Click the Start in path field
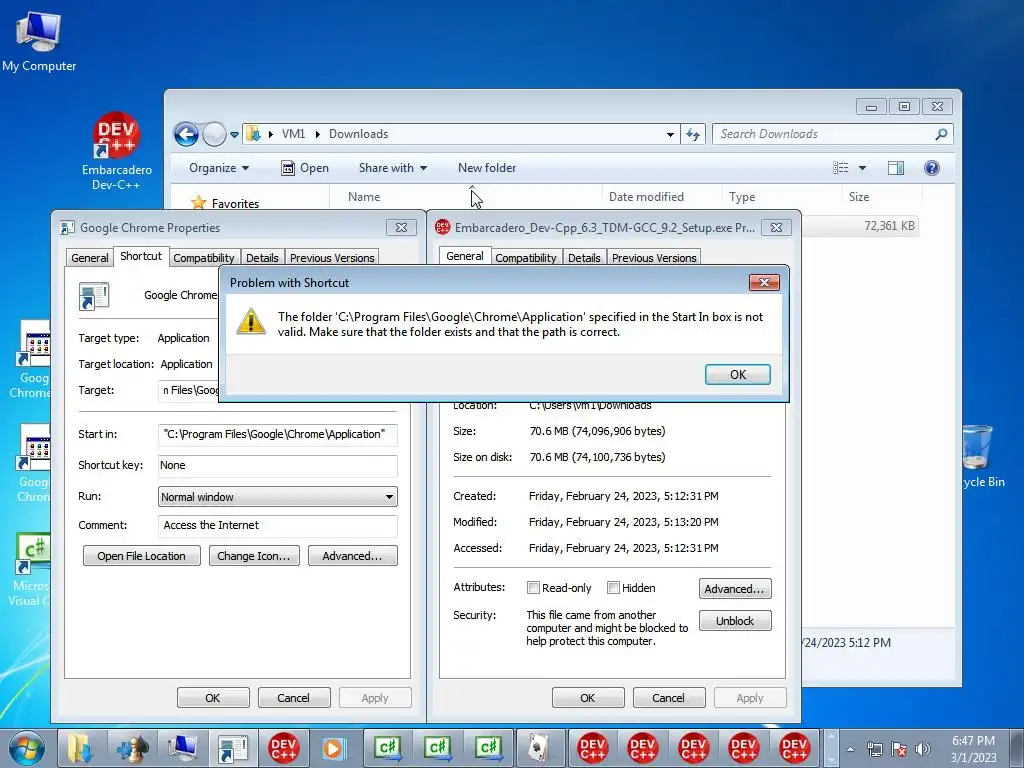Screen dimensions: 1024x768 point(278,434)
